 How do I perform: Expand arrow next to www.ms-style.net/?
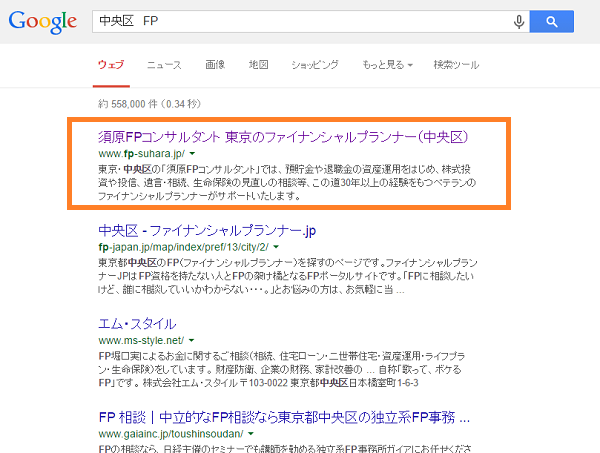[x=192, y=341]
